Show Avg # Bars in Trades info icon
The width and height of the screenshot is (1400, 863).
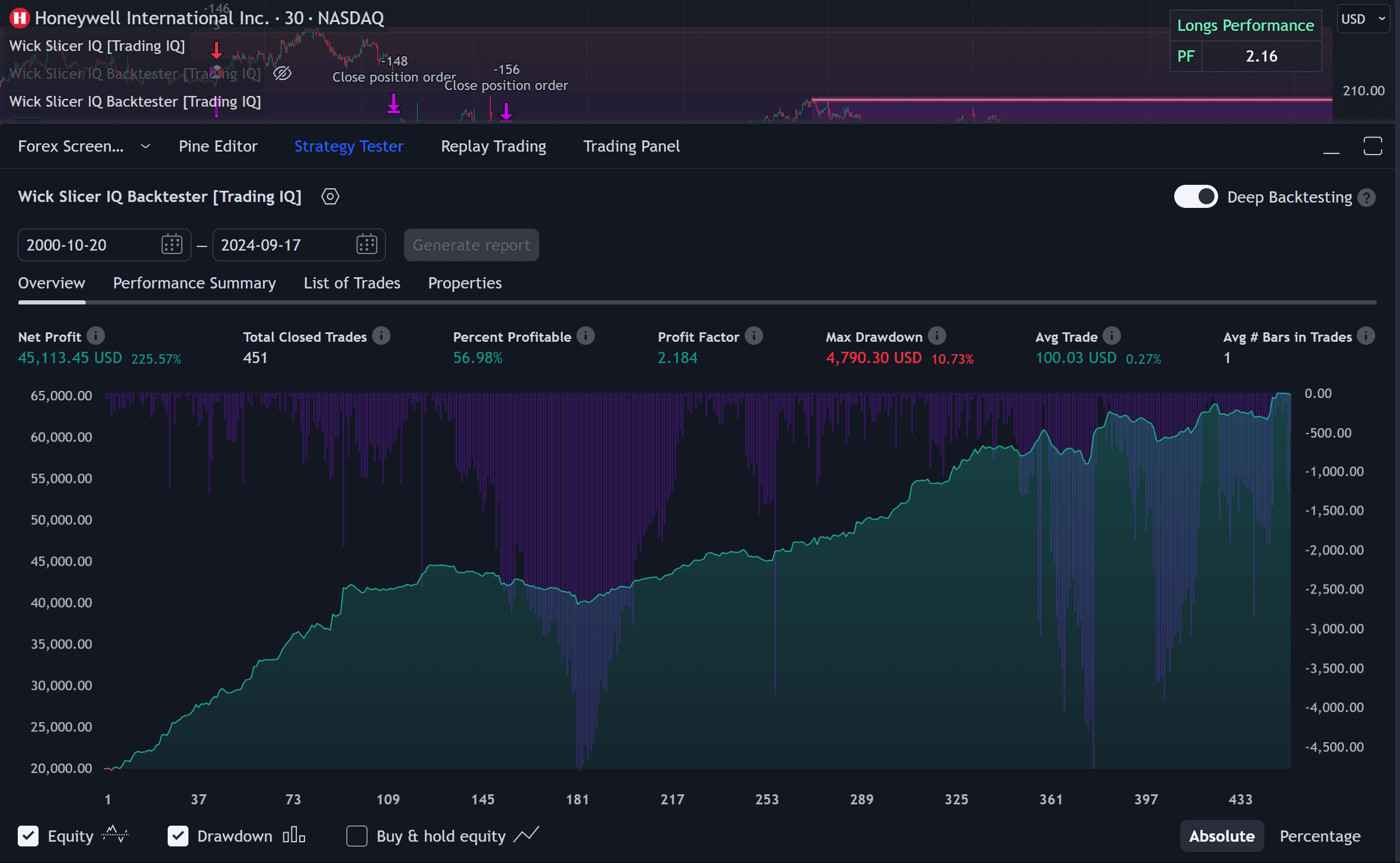[x=1366, y=336]
